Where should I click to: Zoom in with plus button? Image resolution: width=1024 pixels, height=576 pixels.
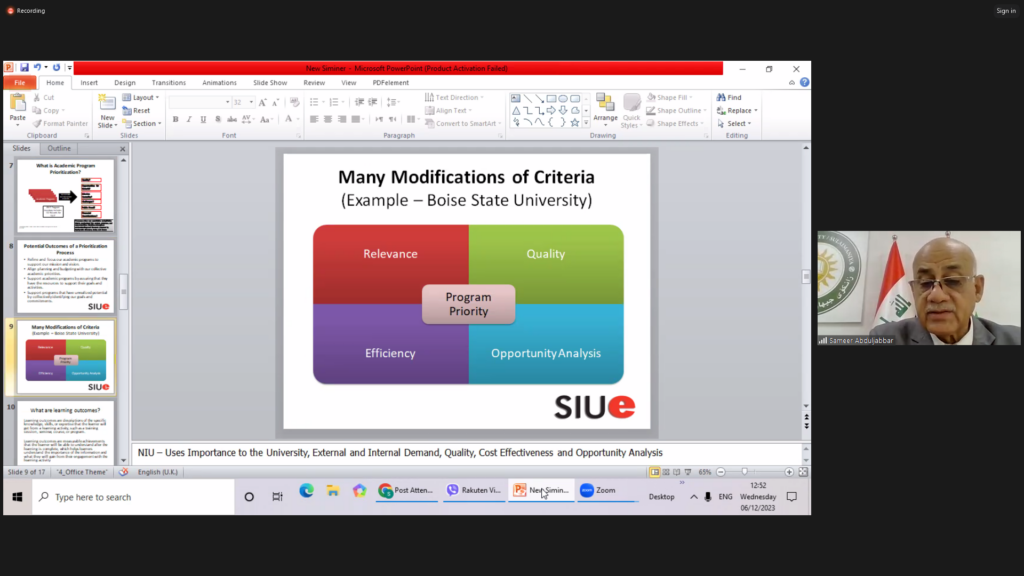click(x=789, y=472)
